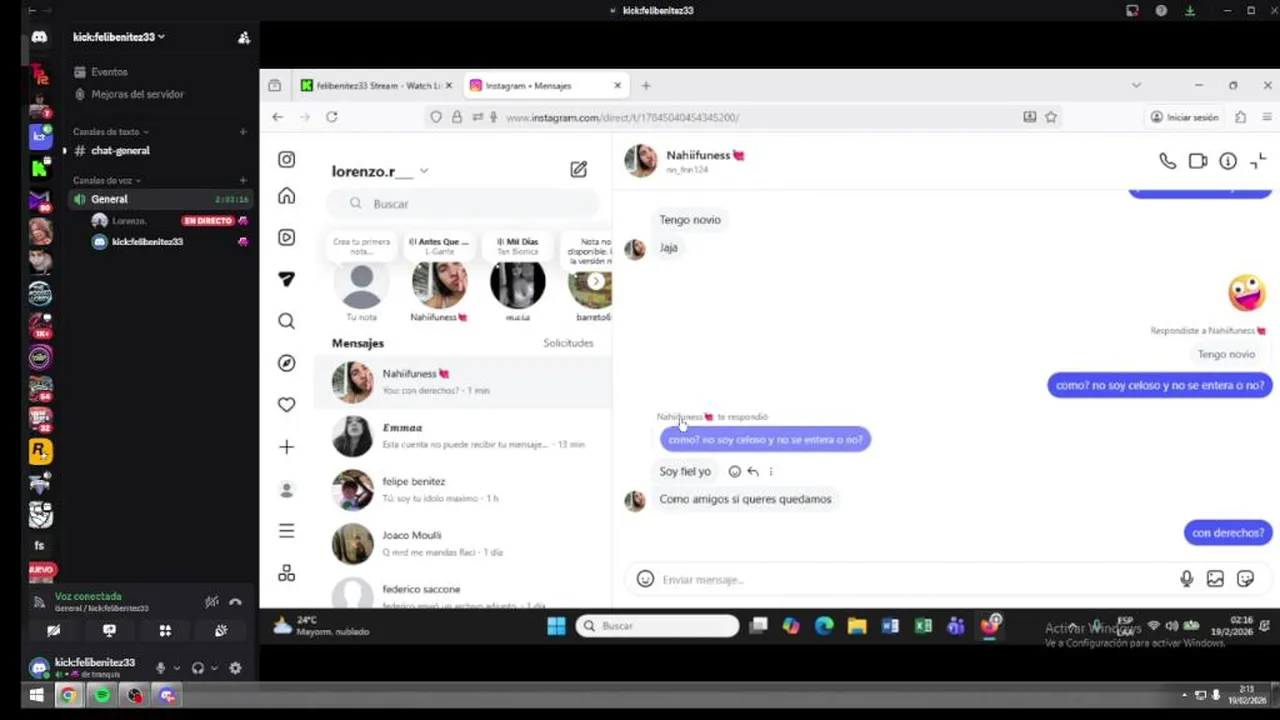Viewport: 1280px width, 720px height.
Task: Open more options for 'Soy fiel yo'
Action: point(770,472)
